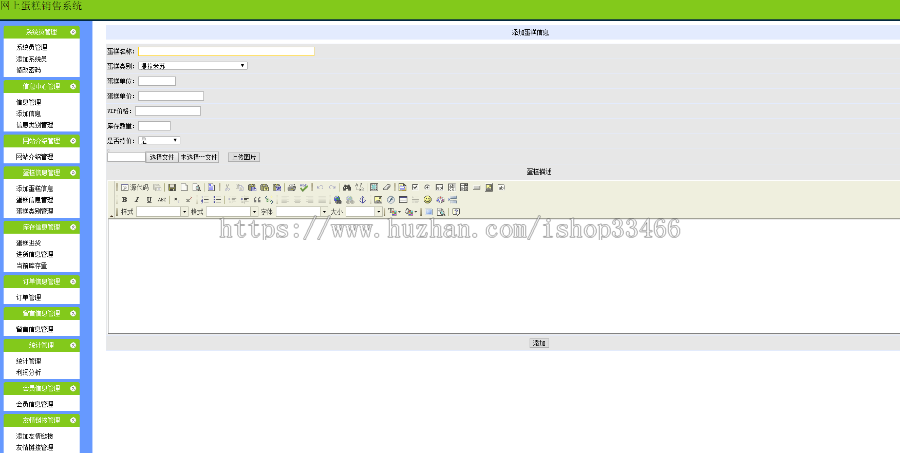Click the editor Preview icon

(x=196, y=187)
